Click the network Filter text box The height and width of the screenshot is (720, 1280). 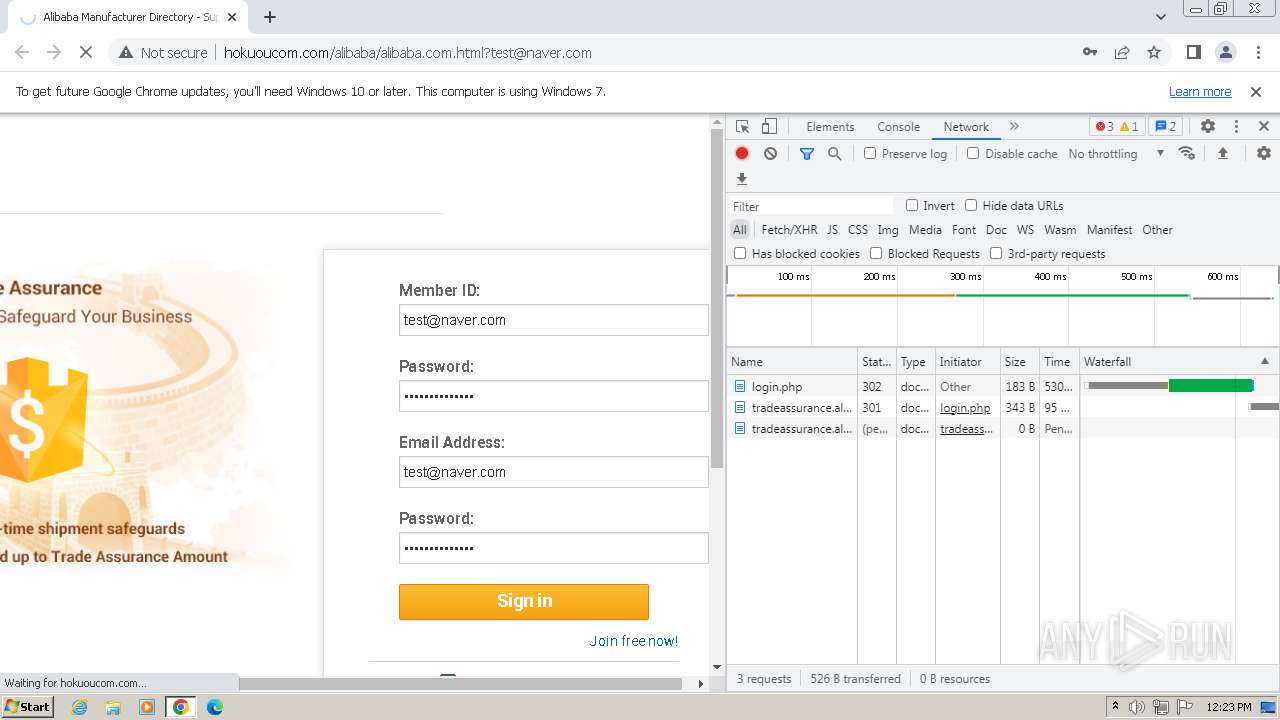click(x=811, y=206)
